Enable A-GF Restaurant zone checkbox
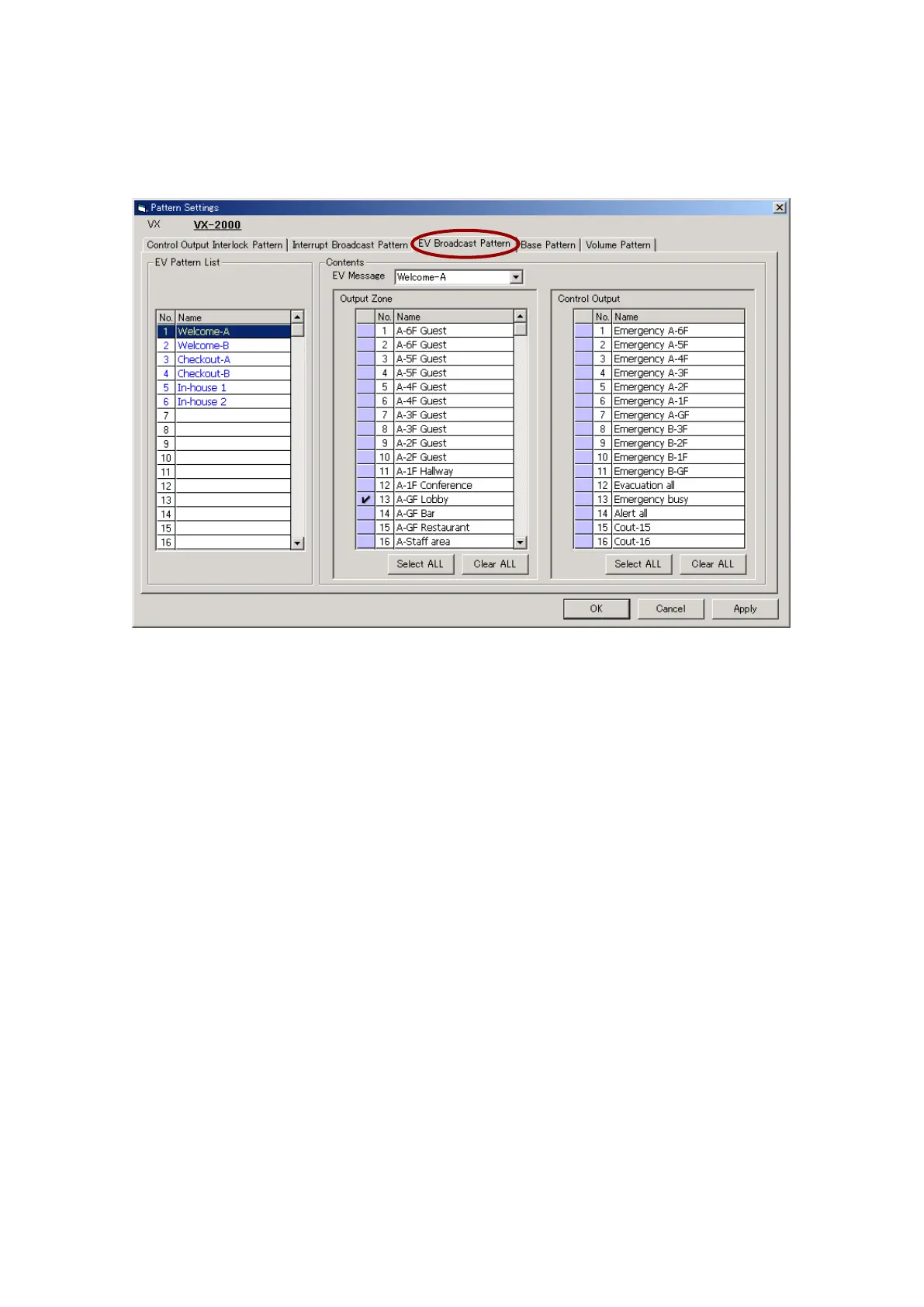 365,527
